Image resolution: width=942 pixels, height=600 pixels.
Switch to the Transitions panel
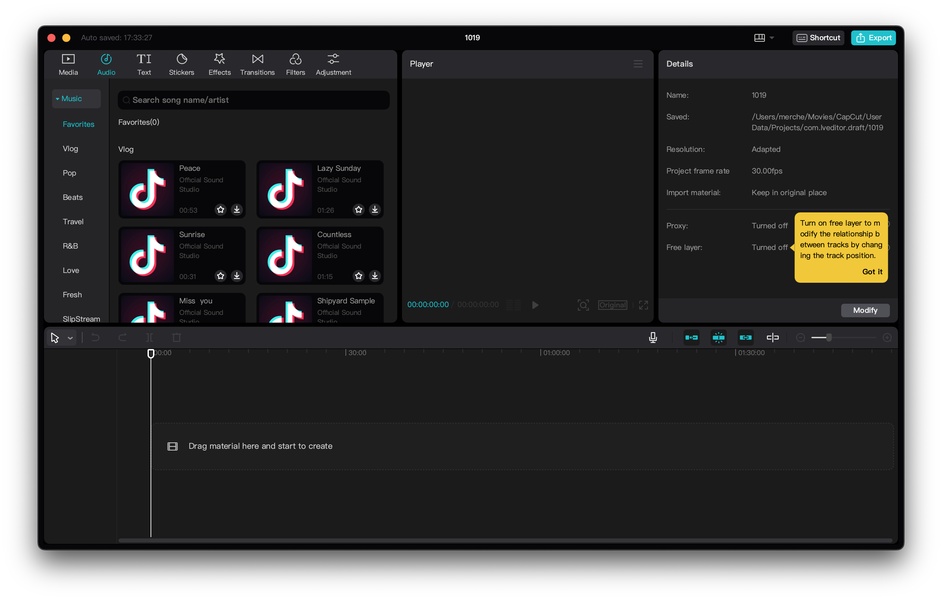[257, 64]
